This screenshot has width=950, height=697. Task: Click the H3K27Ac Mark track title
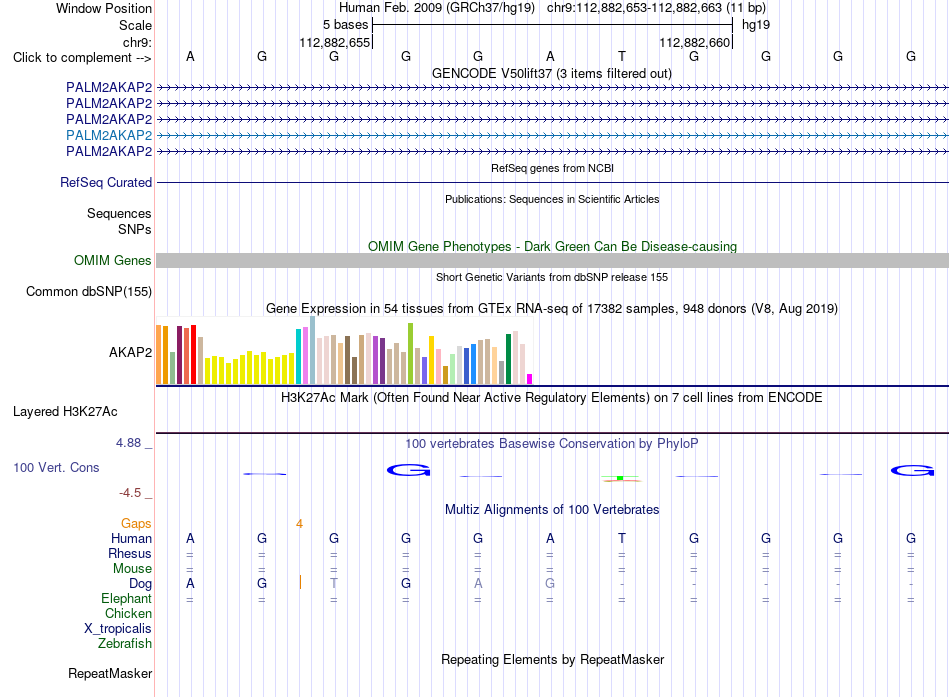(x=552, y=398)
